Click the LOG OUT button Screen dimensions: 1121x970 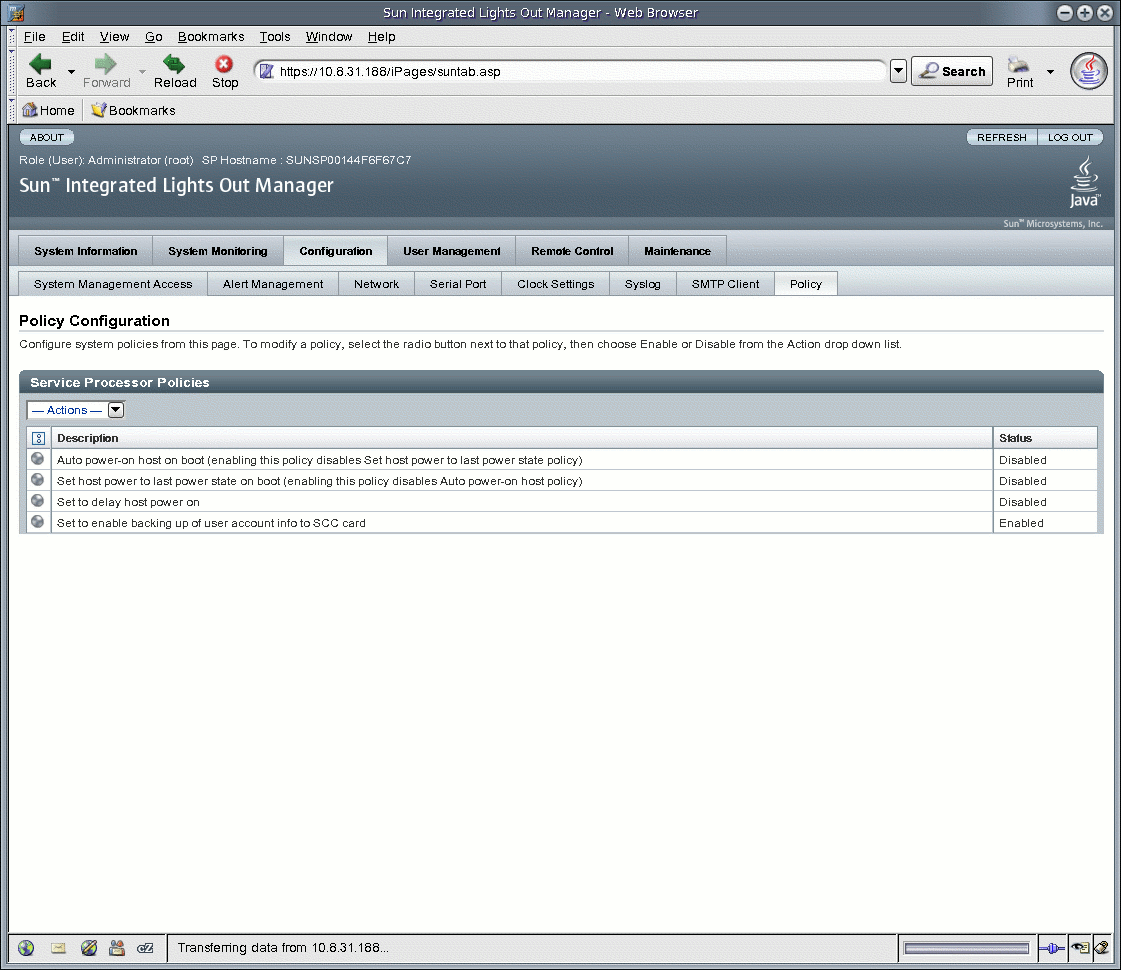[1070, 137]
